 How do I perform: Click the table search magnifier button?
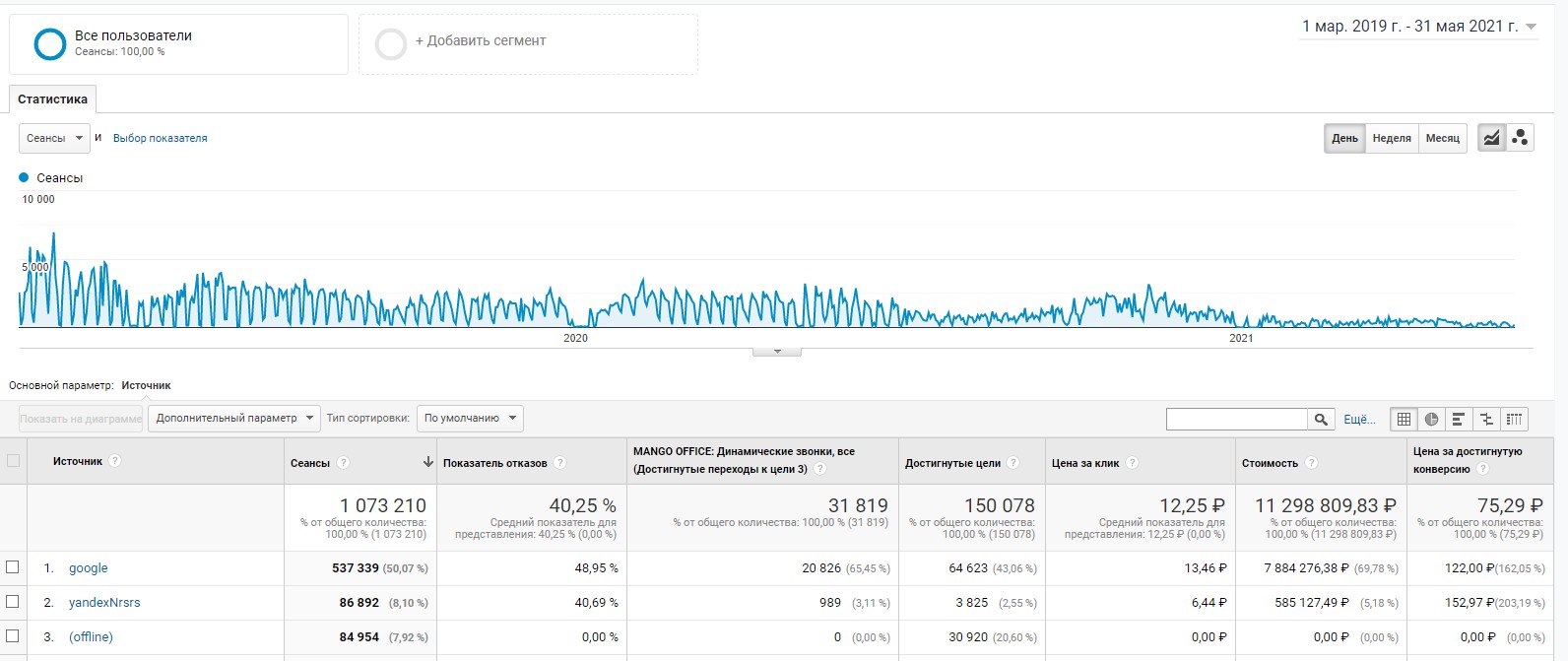(x=1321, y=420)
